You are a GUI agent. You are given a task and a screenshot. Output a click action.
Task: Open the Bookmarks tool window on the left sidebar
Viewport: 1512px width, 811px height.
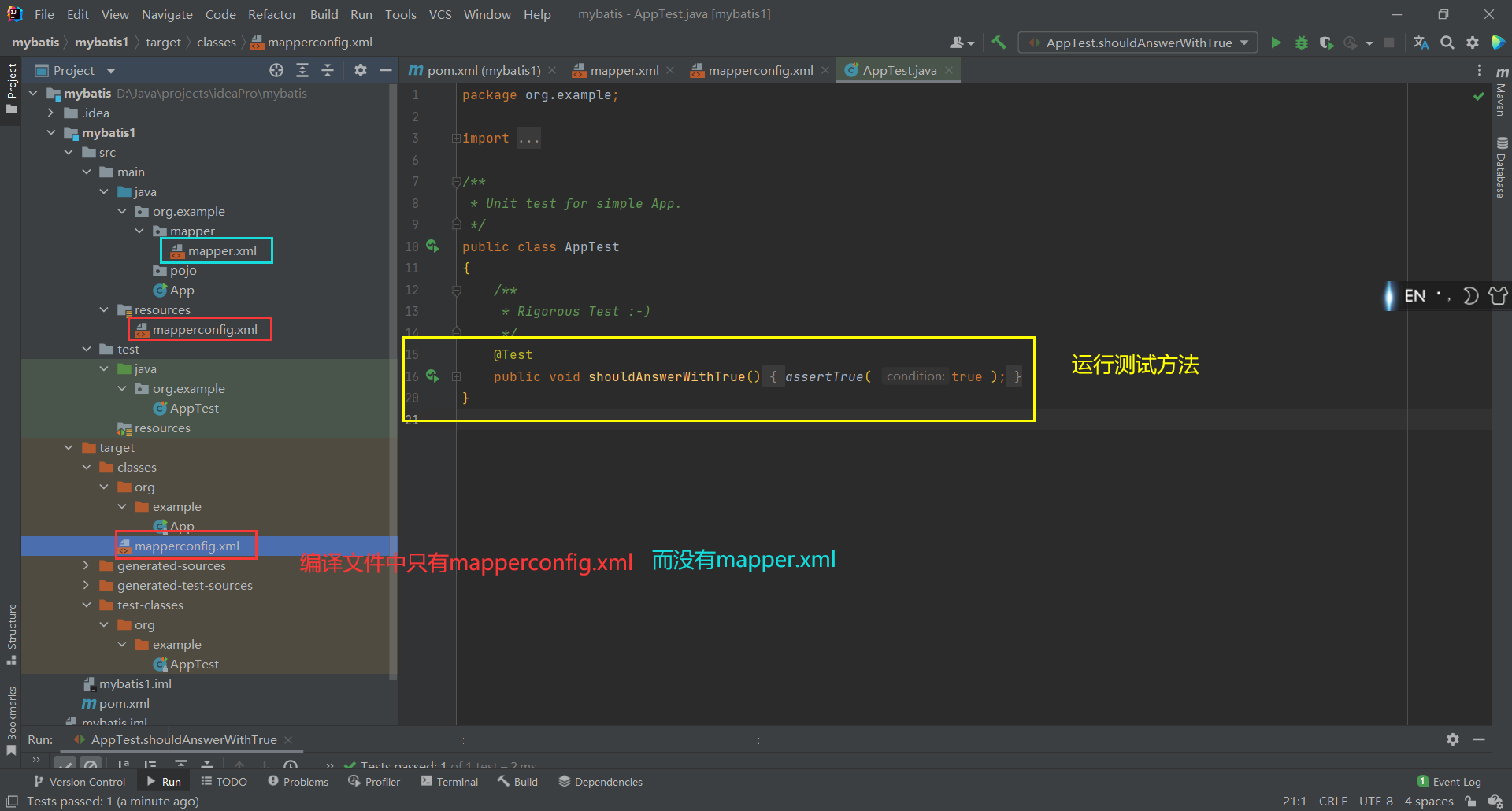(x=12, y=720)
